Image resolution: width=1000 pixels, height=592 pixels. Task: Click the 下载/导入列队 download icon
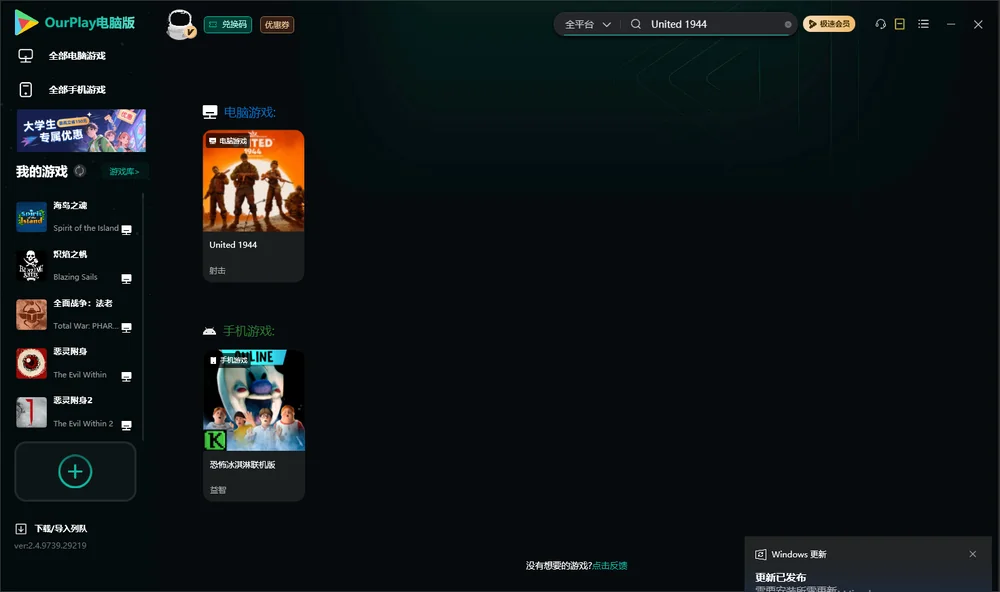pos(21,529)
